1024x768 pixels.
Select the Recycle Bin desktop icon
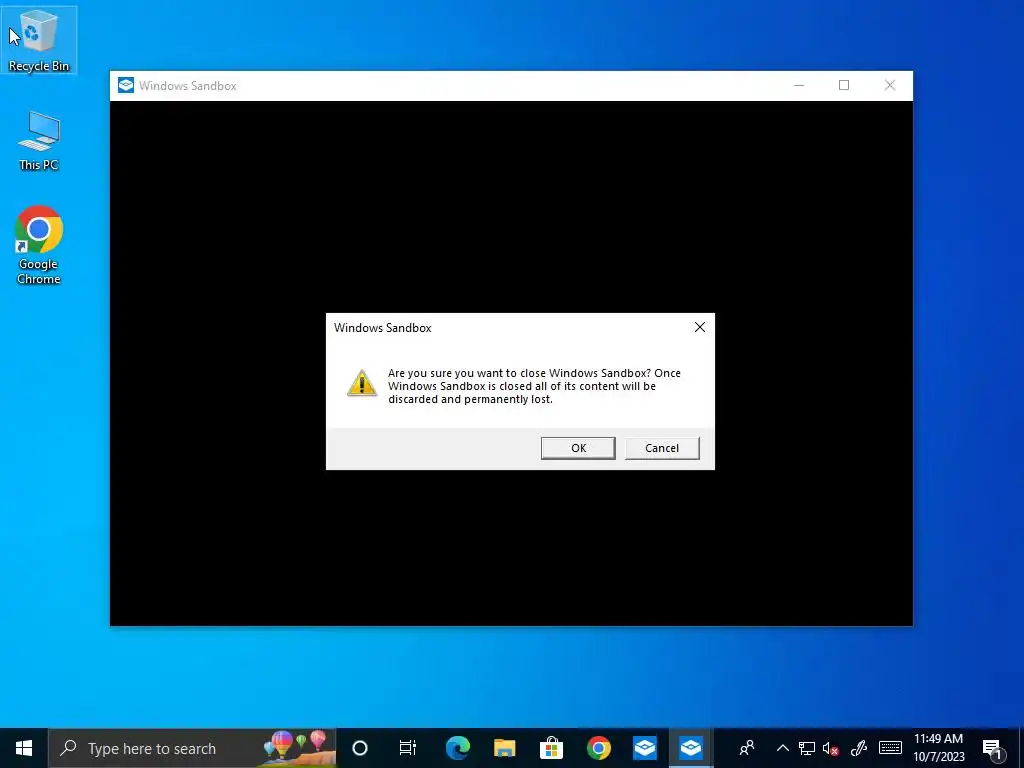[x=39, y=40]
